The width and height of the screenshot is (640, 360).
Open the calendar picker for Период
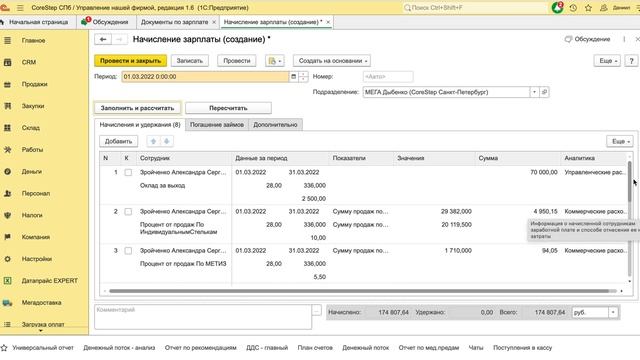click(293, 76)
